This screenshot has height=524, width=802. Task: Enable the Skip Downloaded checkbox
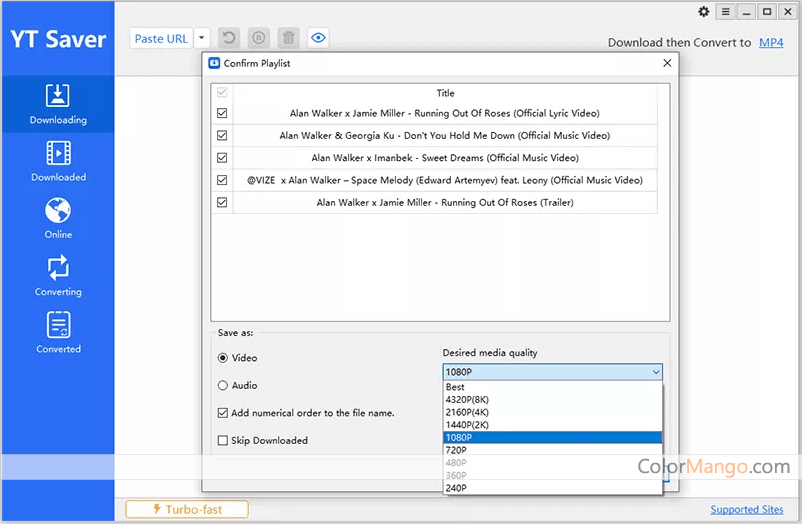[222, 441]
